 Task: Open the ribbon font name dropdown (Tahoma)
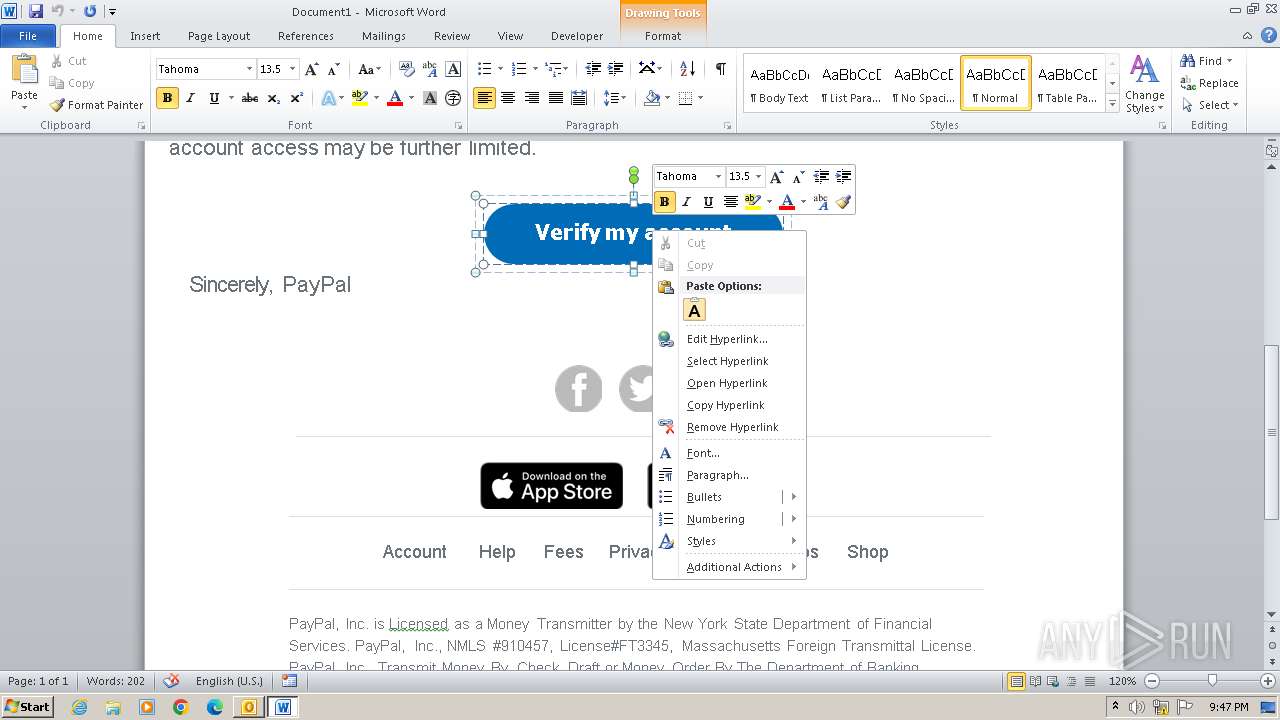click(x=249, y=69)
